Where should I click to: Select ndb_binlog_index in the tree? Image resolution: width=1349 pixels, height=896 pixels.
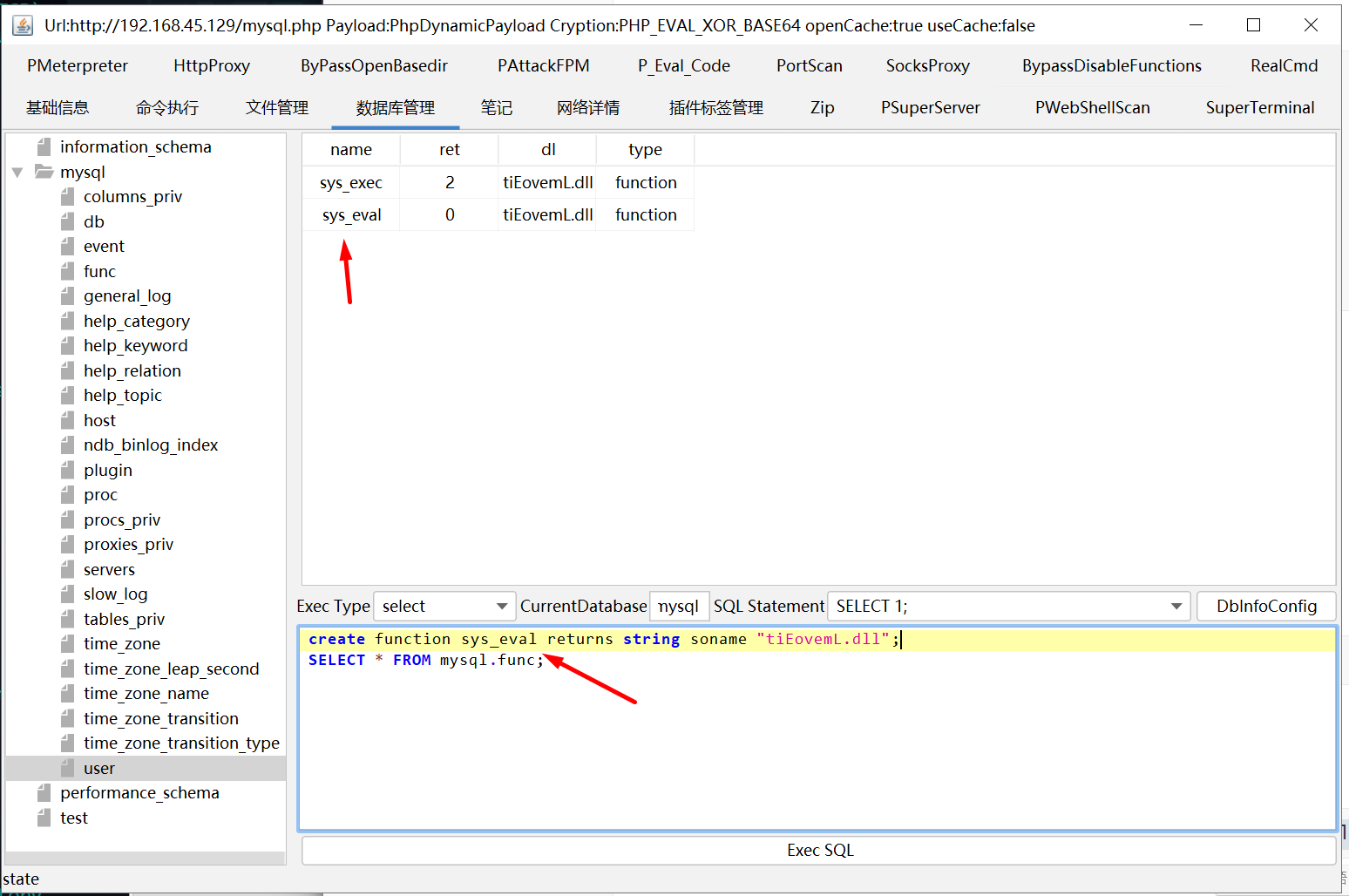pyautogui.click(x=151, y=445)
